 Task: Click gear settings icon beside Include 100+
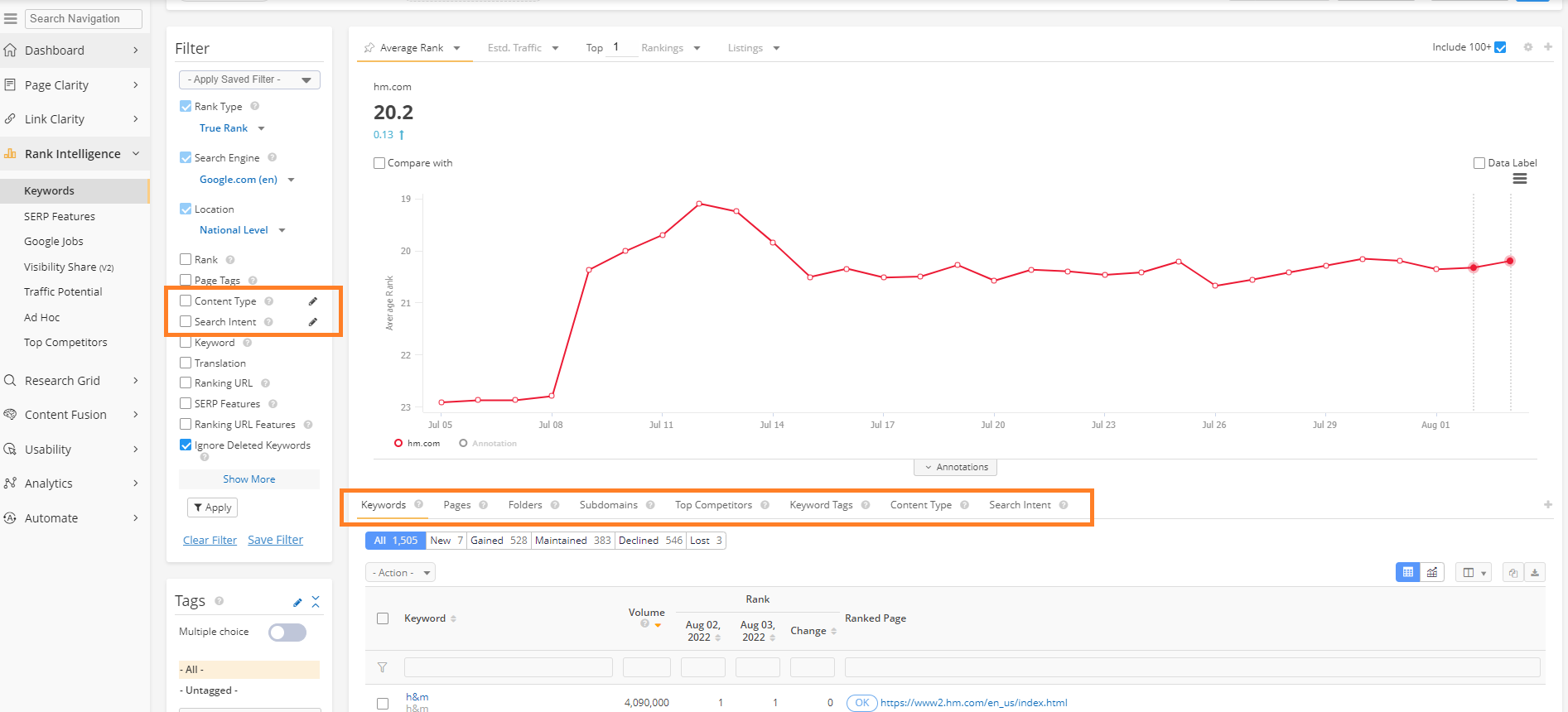1528,47
